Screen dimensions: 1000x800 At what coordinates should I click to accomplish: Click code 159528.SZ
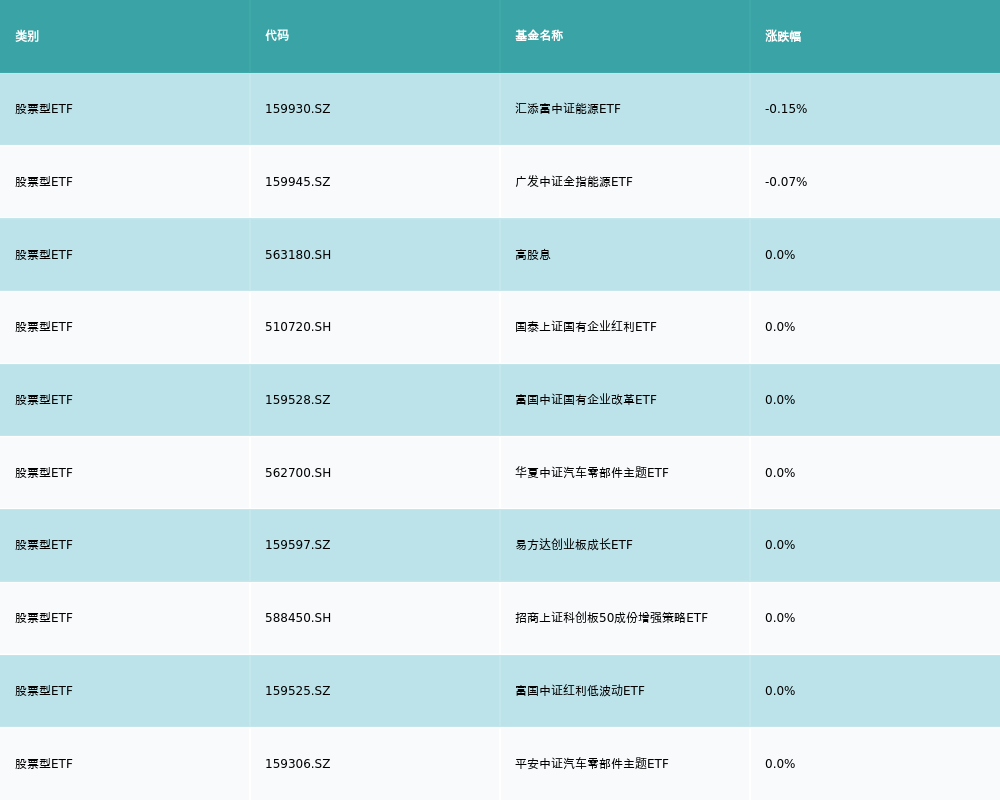pos(297,400)
